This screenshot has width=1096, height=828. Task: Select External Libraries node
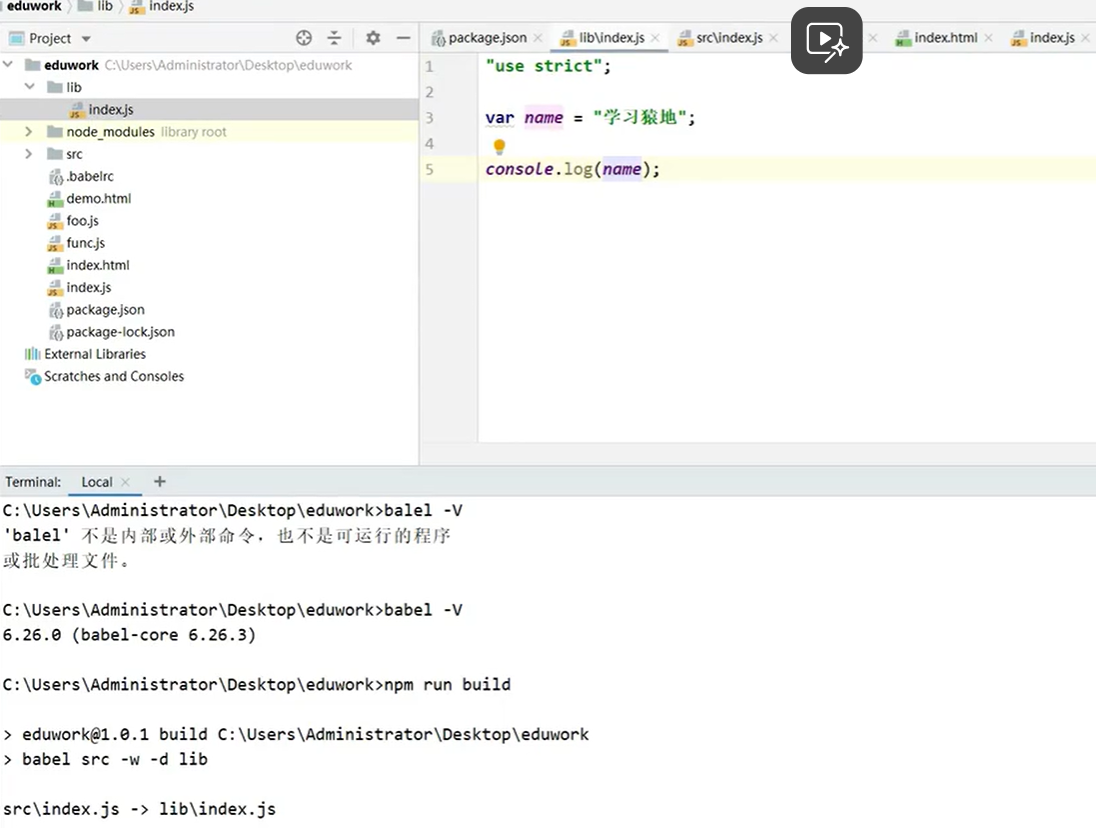coord(85,354)
